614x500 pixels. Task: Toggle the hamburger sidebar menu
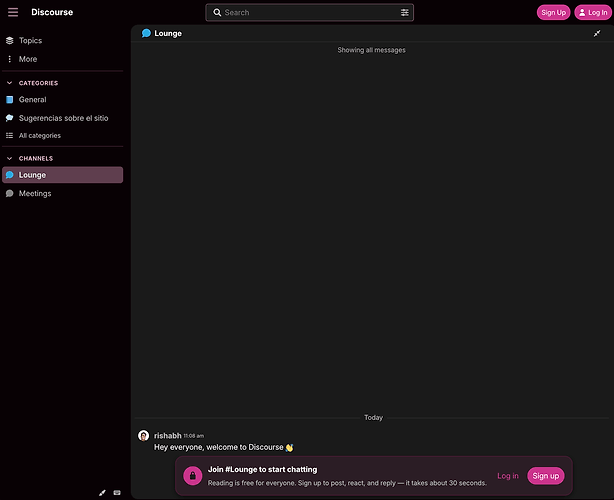(13, 12)
